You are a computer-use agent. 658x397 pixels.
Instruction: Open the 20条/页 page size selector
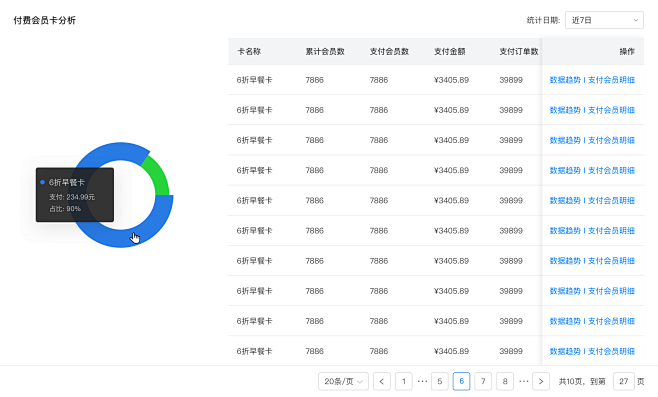point(343,381)
